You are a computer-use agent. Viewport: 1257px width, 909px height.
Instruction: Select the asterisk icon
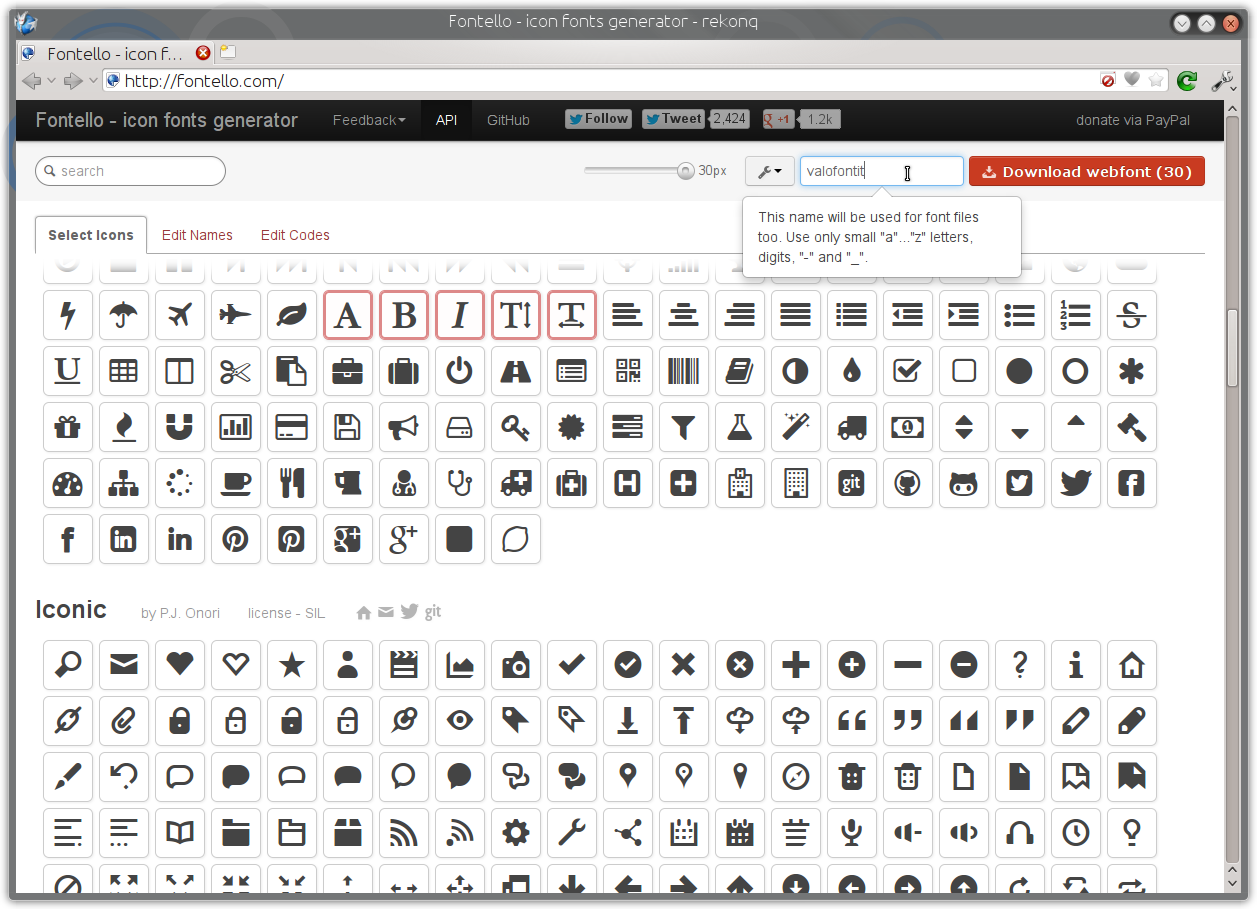coord(1132,371)
